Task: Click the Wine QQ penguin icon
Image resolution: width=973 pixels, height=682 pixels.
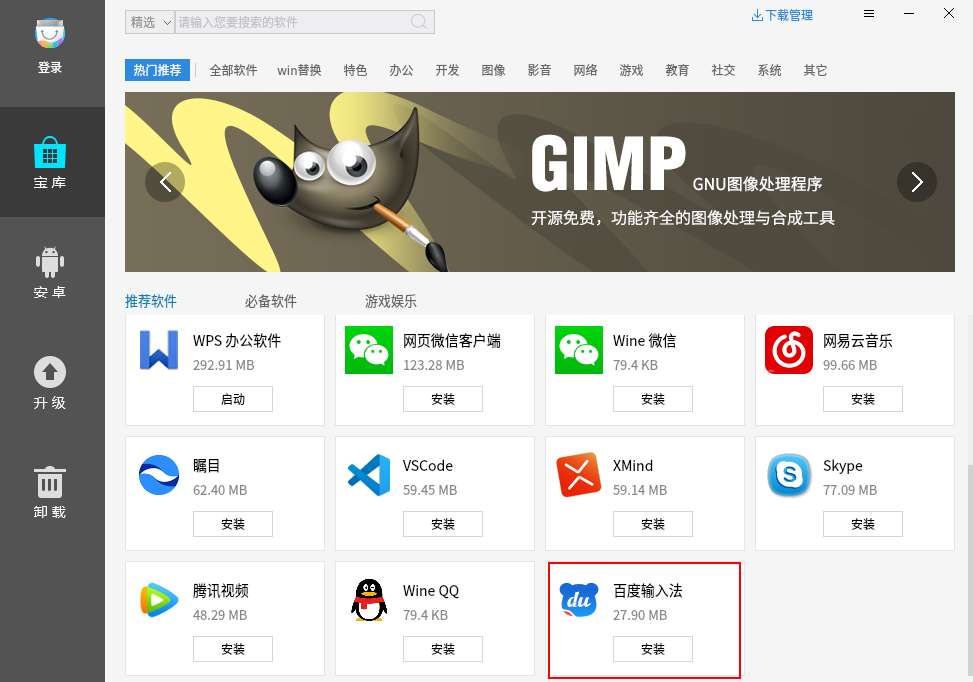Action: 369,600
